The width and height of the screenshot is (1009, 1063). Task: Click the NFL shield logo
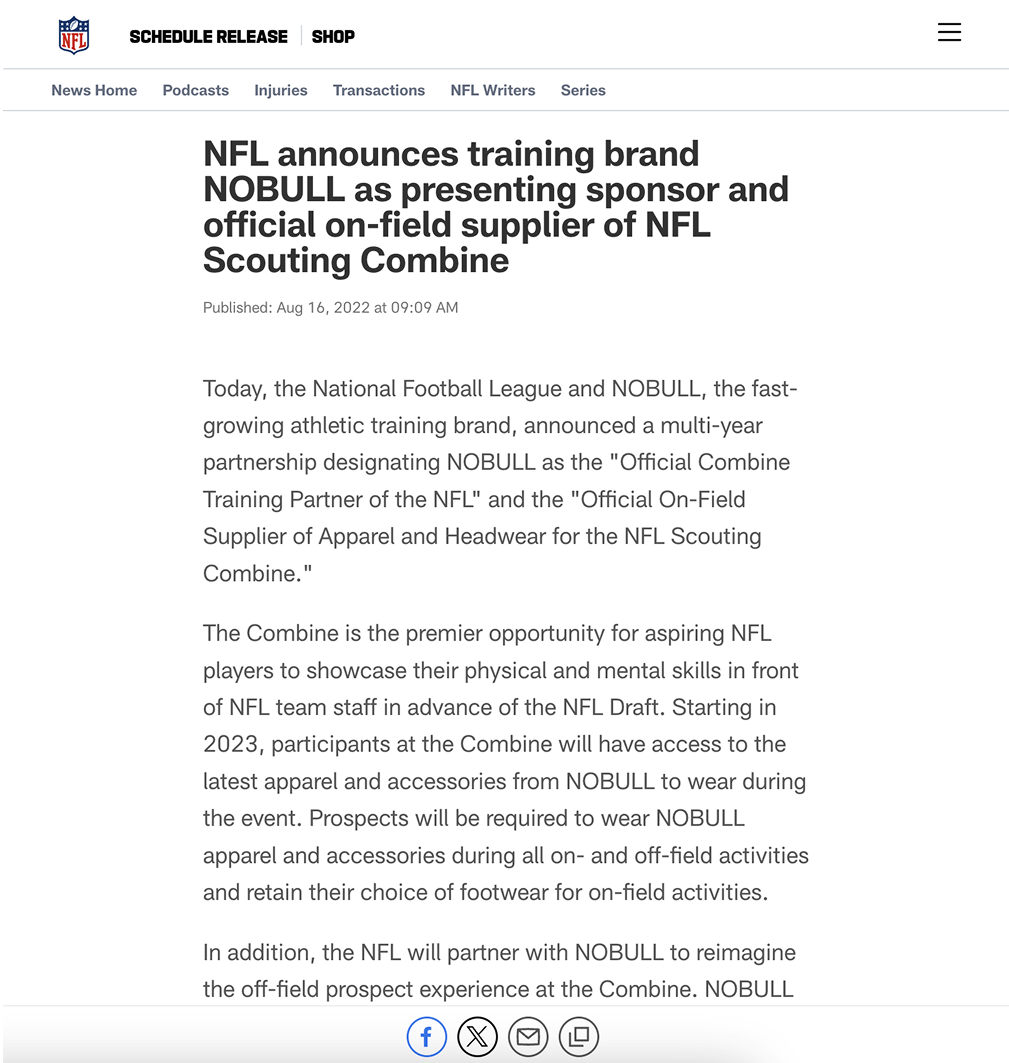74,36
